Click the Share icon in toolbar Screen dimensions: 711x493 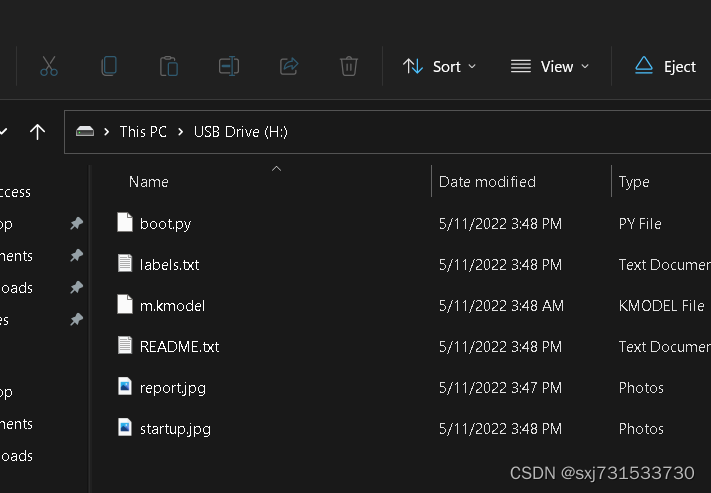(289, 66)
